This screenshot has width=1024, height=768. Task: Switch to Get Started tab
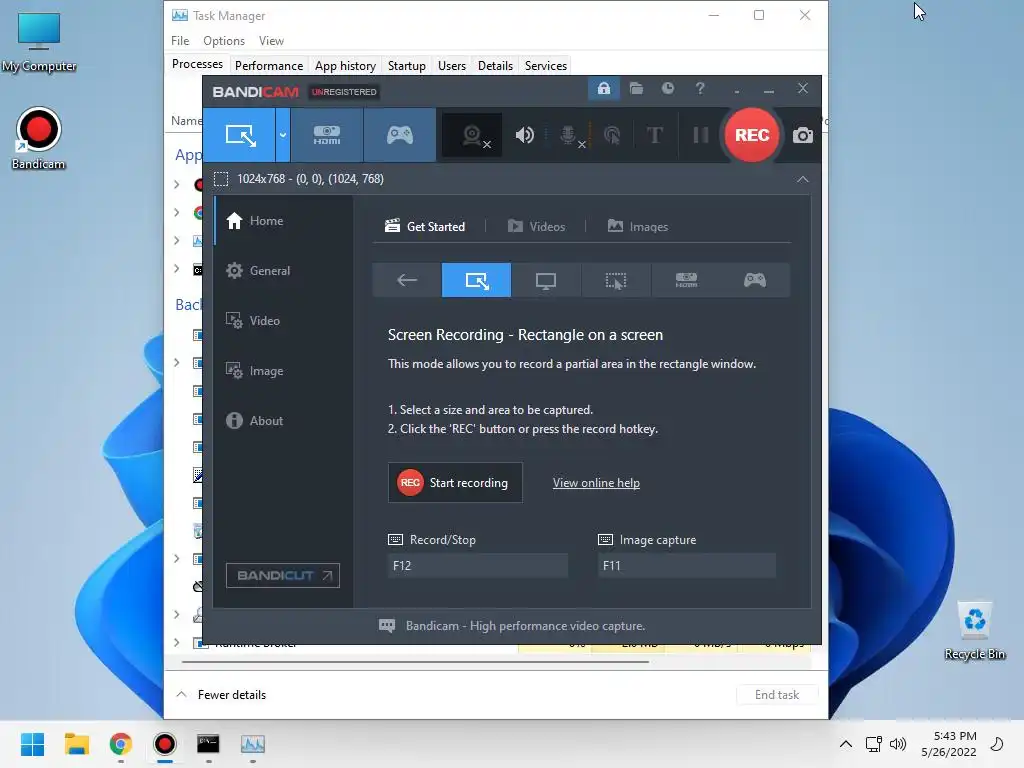[x=425, y=227]
